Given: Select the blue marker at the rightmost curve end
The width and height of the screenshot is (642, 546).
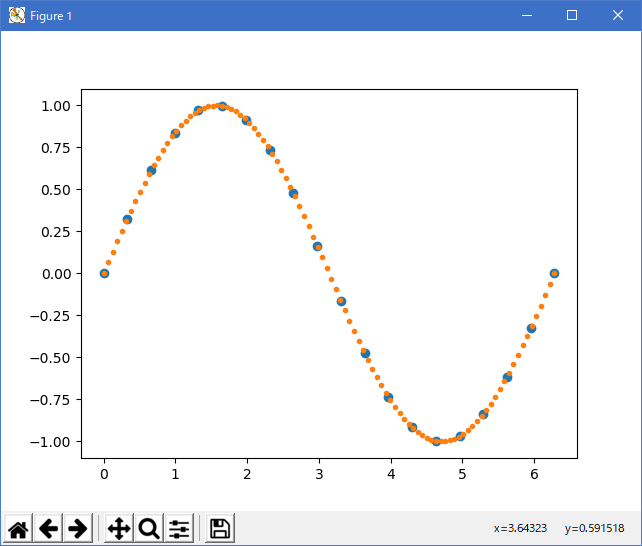Looking at the screenshot, I should click(x=554, y=273).
